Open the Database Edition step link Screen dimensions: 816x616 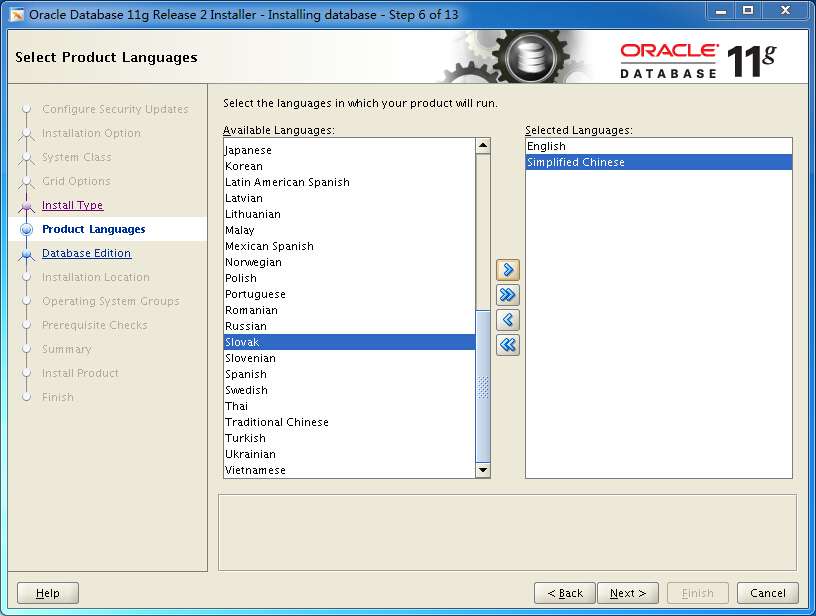click(x=86, y=253)
